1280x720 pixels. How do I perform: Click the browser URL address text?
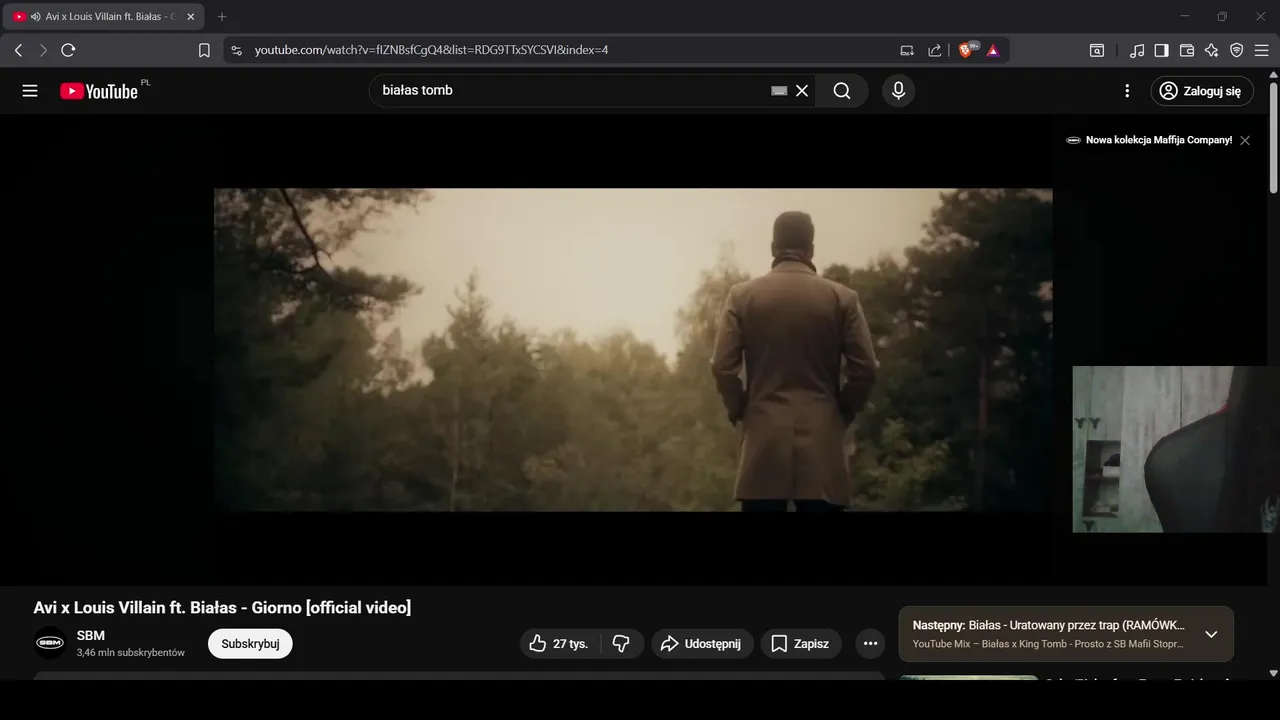tap(431, 50)
